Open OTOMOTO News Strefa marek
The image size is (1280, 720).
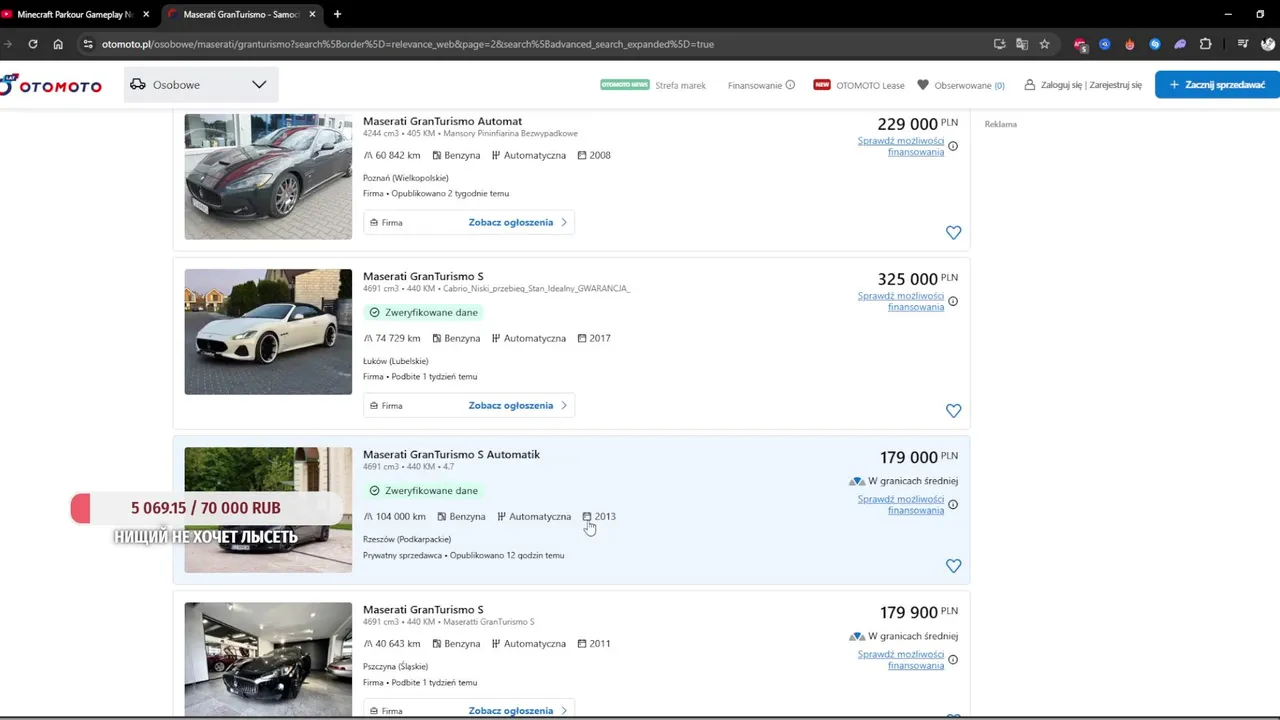click(653, 85)
